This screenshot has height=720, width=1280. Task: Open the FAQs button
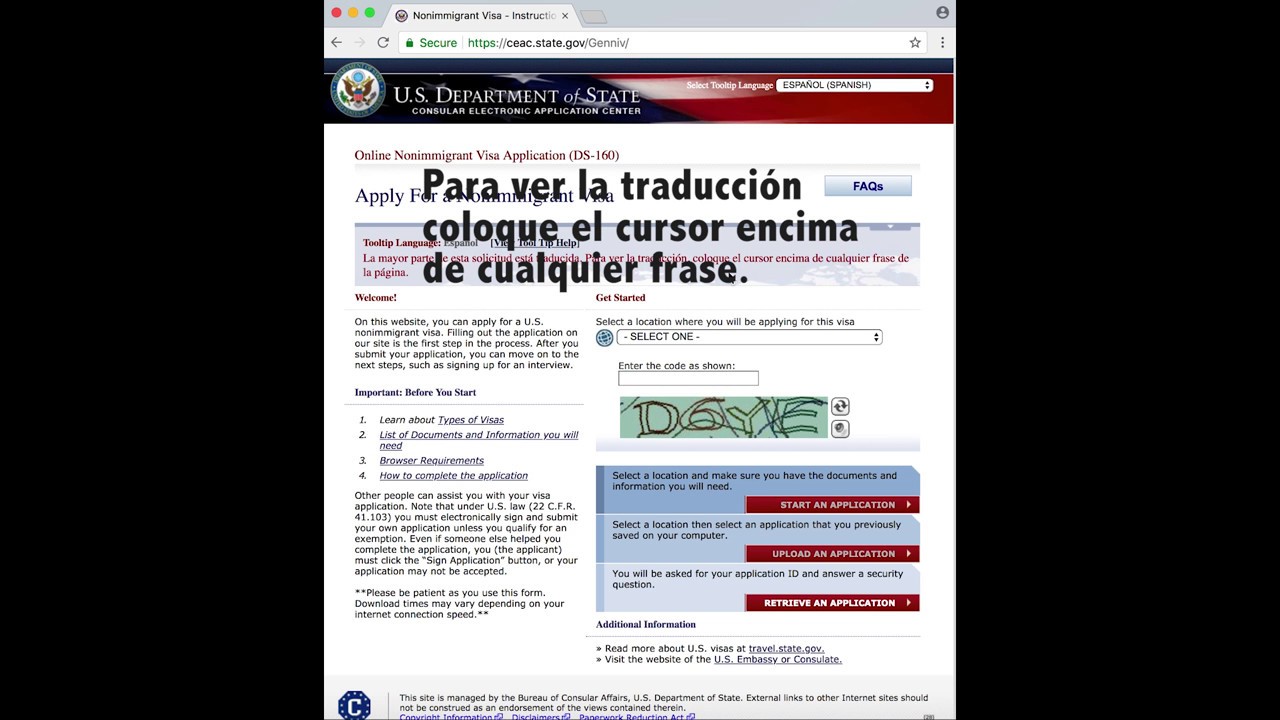[868, 186]
